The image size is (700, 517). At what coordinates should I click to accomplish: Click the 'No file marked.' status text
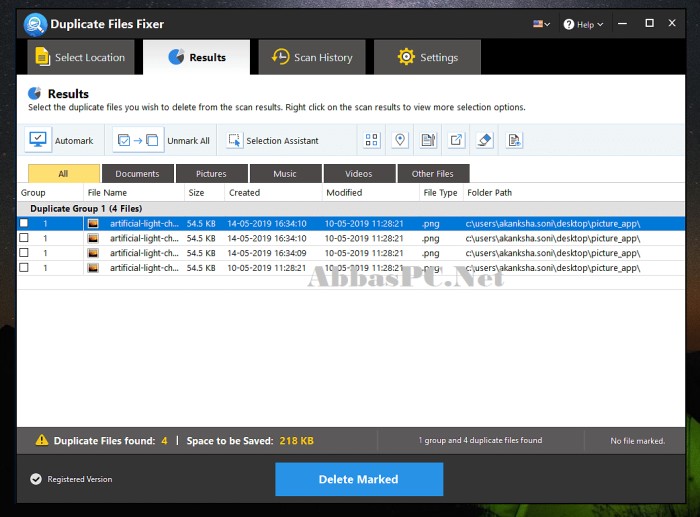(638, 441)
